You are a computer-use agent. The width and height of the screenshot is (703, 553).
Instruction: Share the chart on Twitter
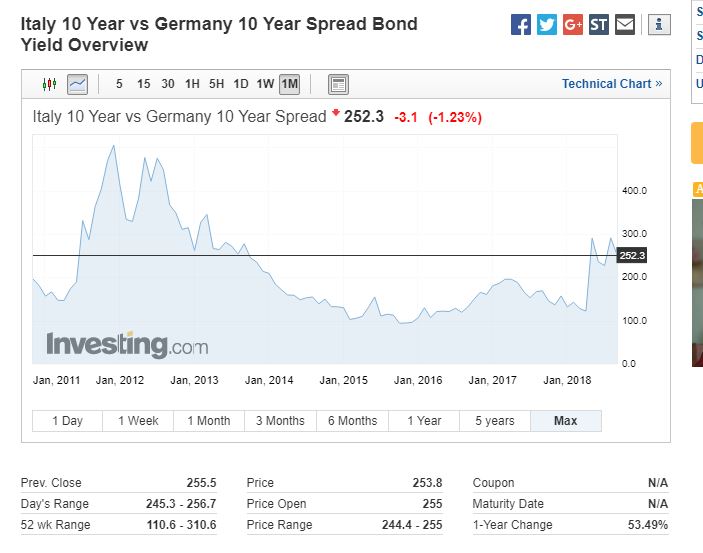click(x=547, y=25)
